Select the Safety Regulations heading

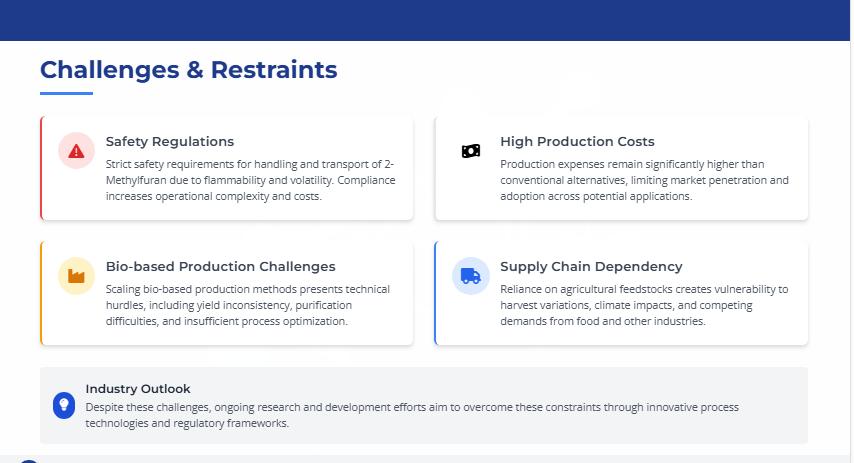tap(170, 142)
